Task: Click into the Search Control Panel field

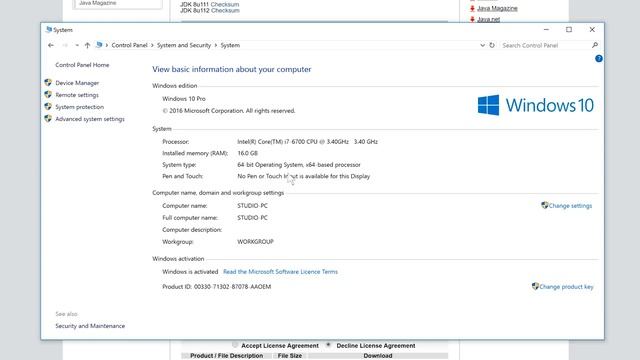Action: (x=545, y=45)
